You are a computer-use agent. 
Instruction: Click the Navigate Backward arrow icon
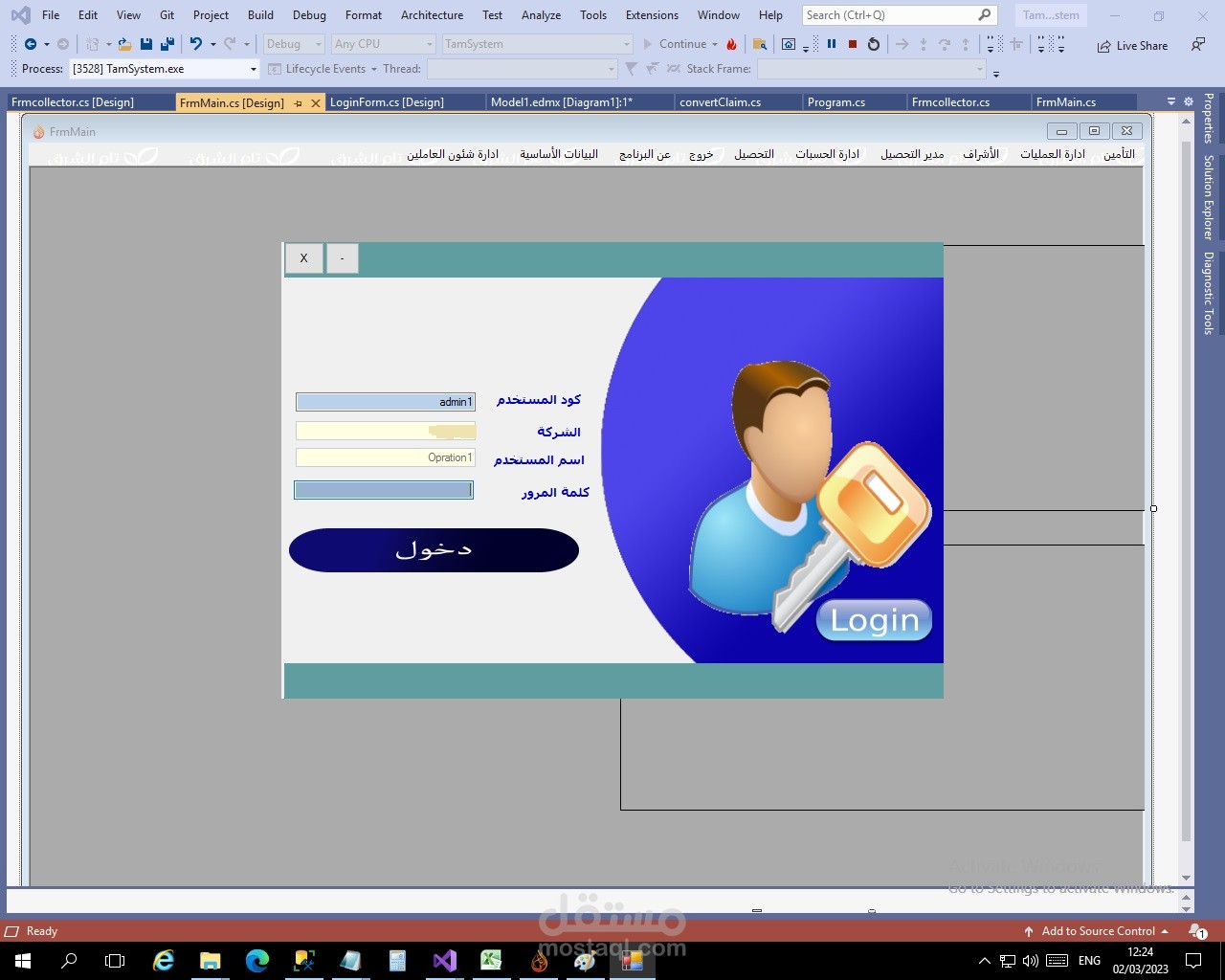pos(31,44)
